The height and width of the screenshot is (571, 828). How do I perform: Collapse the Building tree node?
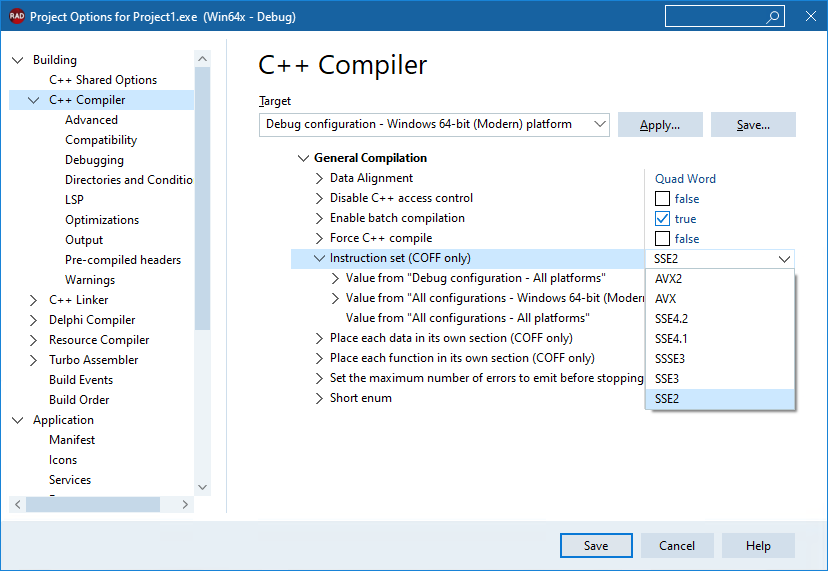pos(17,60)
